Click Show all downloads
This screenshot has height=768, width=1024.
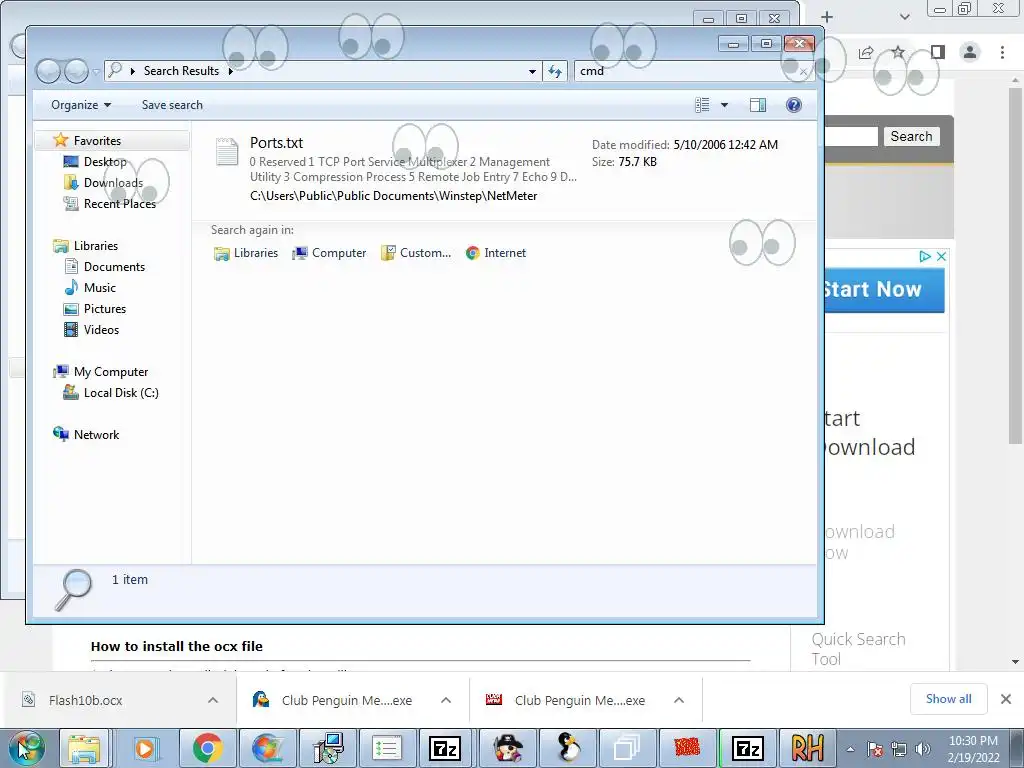click(x=948, y=699)
